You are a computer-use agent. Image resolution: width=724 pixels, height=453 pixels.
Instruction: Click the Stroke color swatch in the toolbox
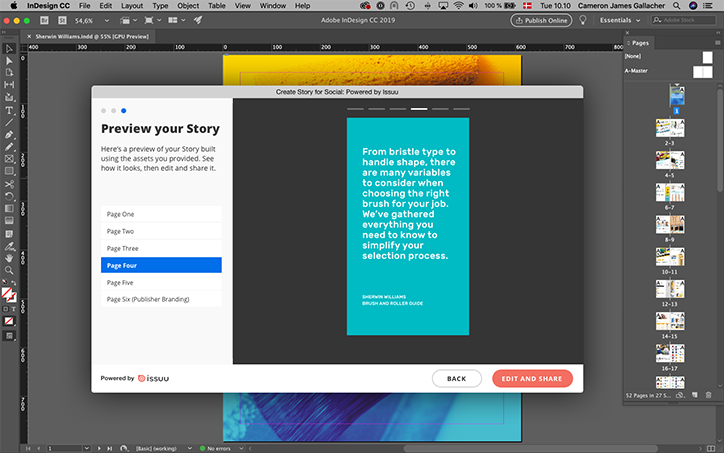pos(12,298)
